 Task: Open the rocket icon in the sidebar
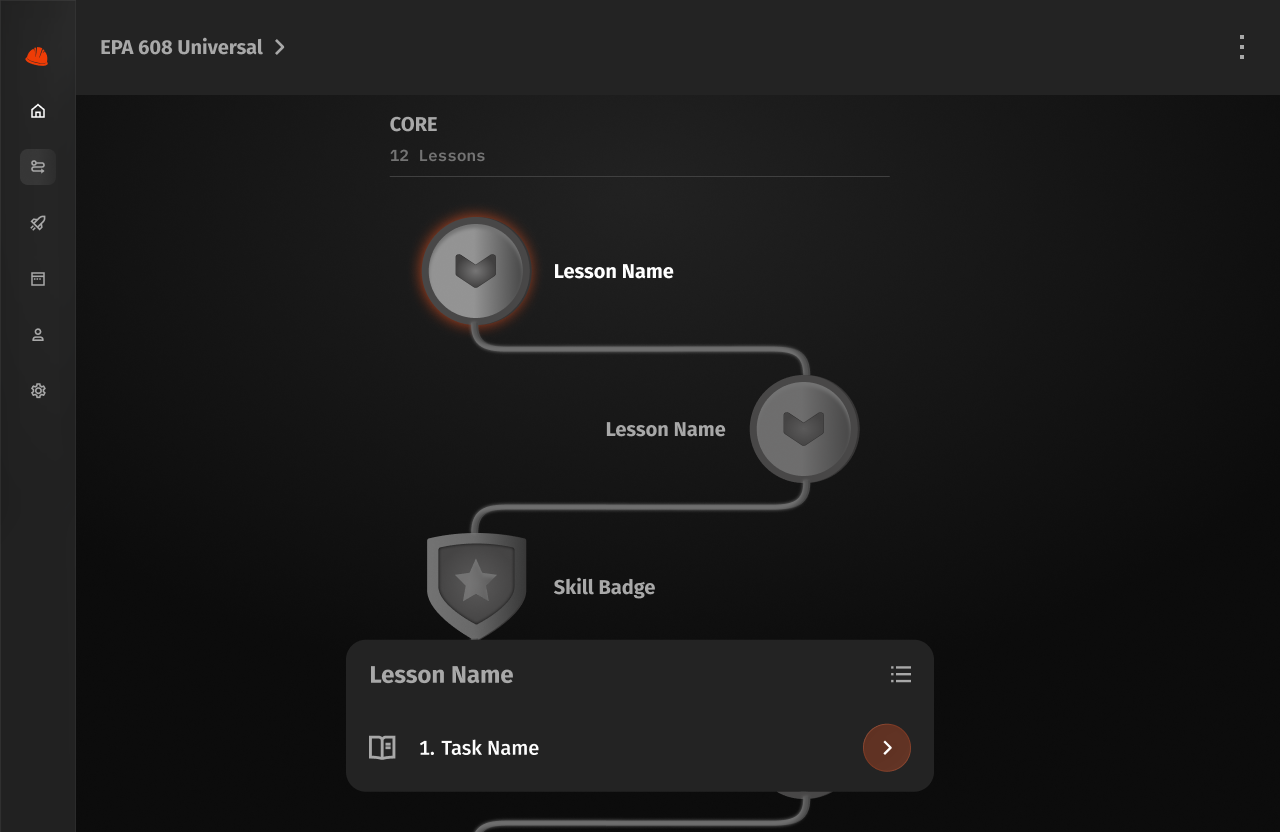click(x=38, y=223)
